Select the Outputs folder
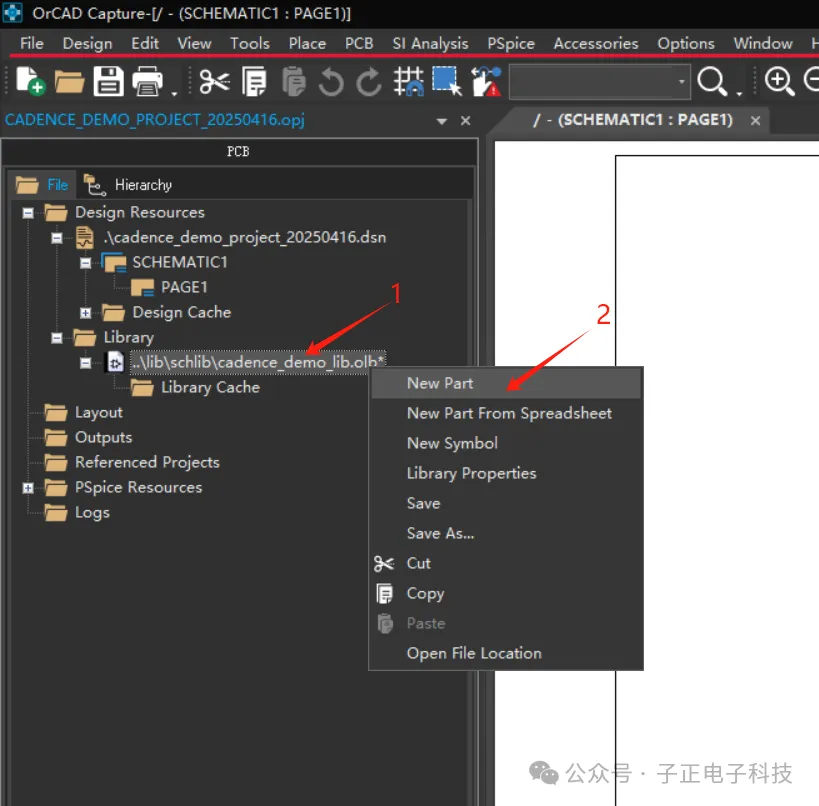Screen dimensions: 819x806 (x=103, y=438)
